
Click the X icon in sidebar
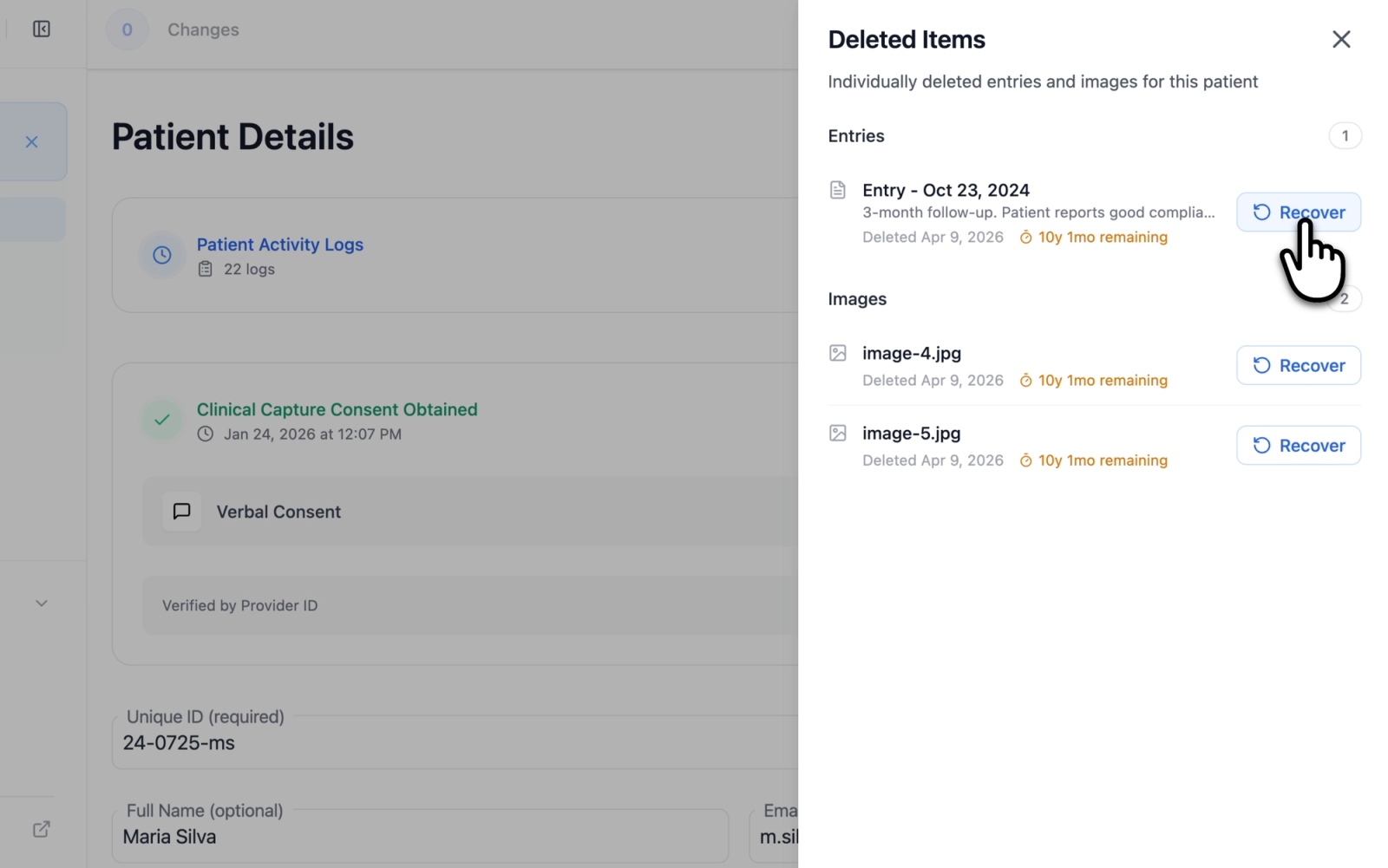click(x=32, y=141)
